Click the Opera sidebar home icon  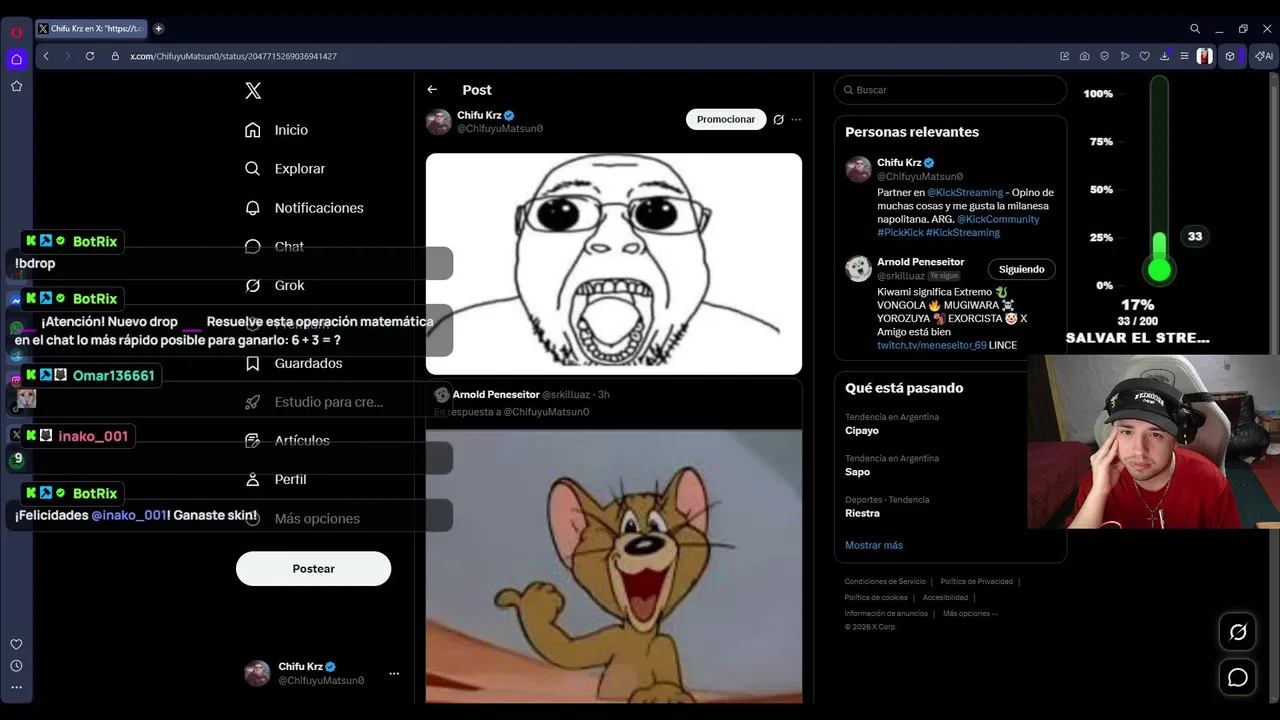pyautogui.click(x=16, y=59)
